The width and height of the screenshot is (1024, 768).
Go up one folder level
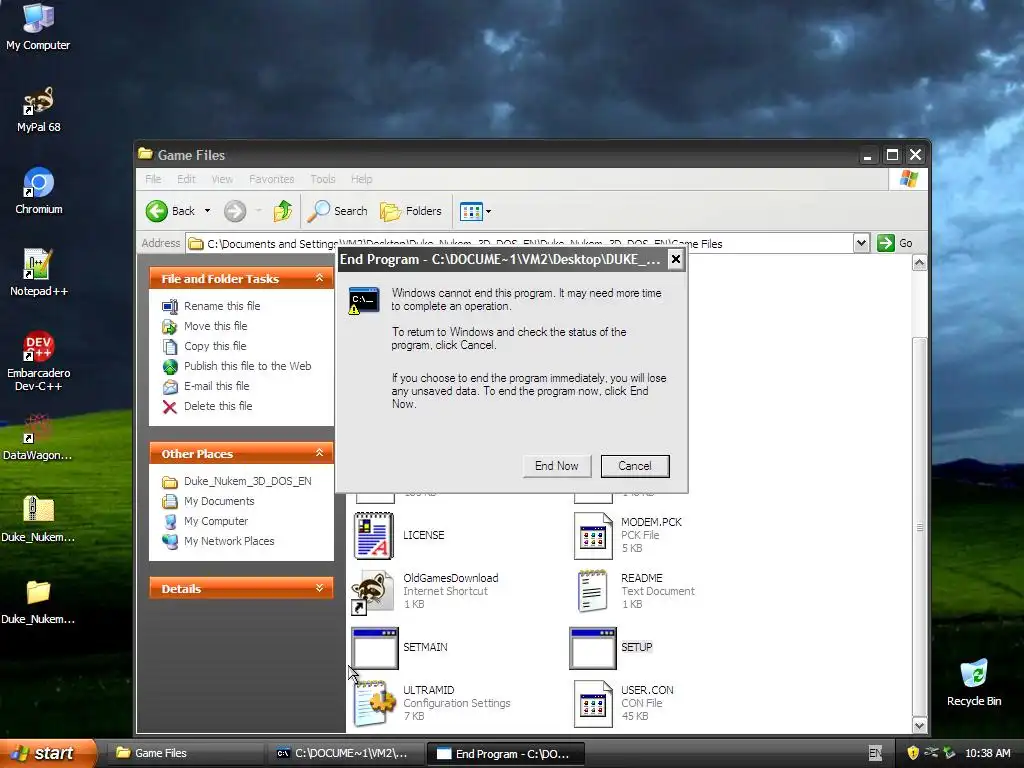283,211
